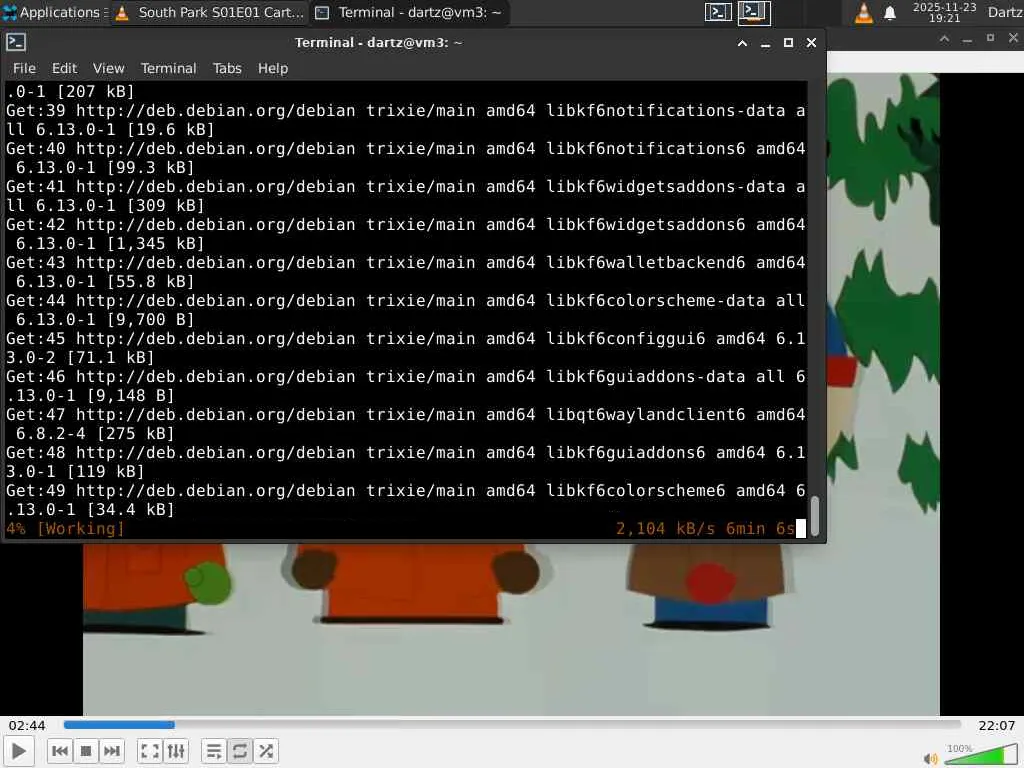Image resolution: width=1024 pixels, height=768 pixels.
Task: Roll up the VLC window behind Terminal
Action: point(944,39)
